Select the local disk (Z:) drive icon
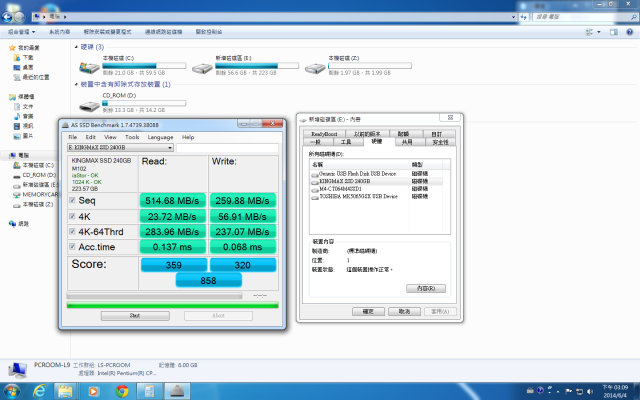 pos(315,68)
